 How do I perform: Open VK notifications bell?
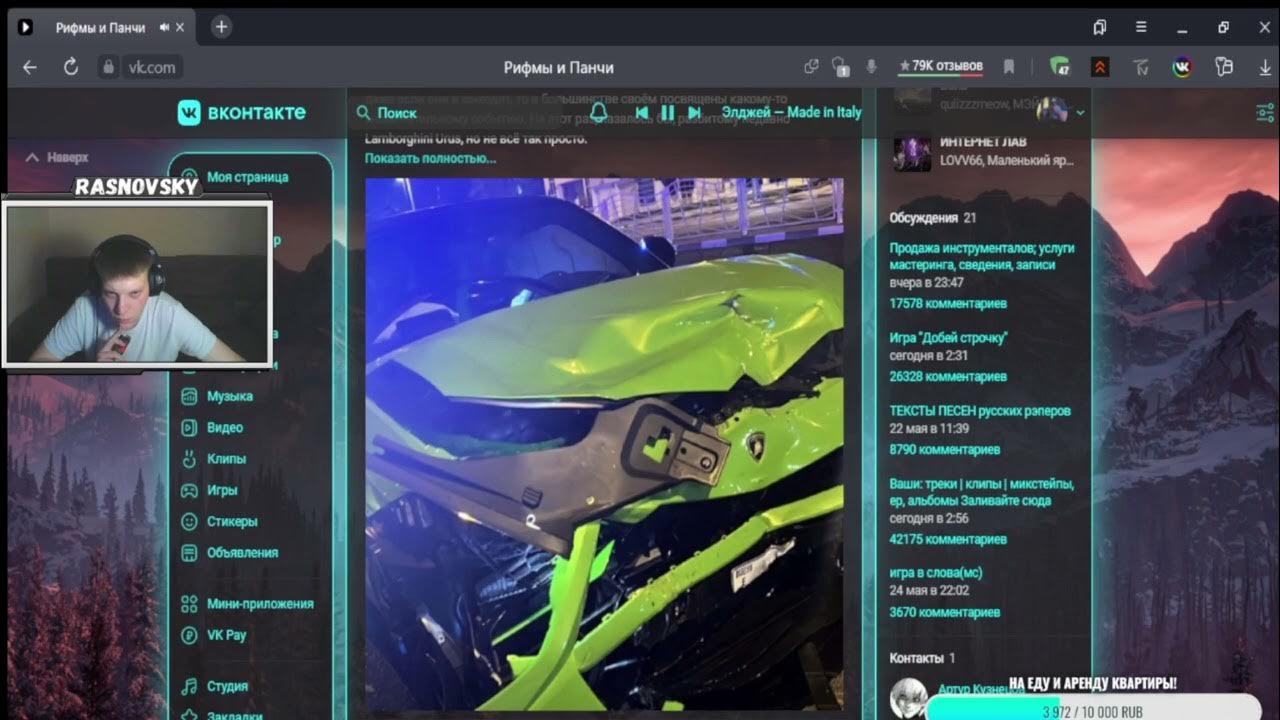pos(599,112)
